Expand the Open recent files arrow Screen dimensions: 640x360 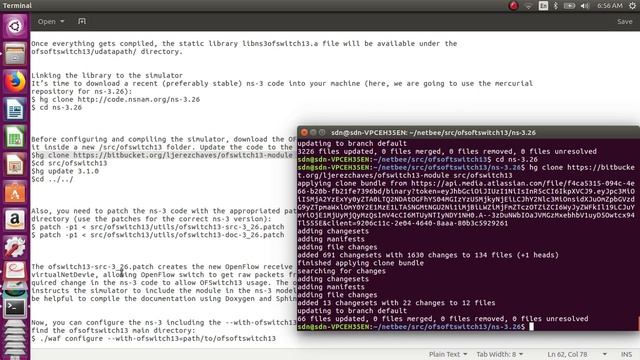click(x=62, y=21)
